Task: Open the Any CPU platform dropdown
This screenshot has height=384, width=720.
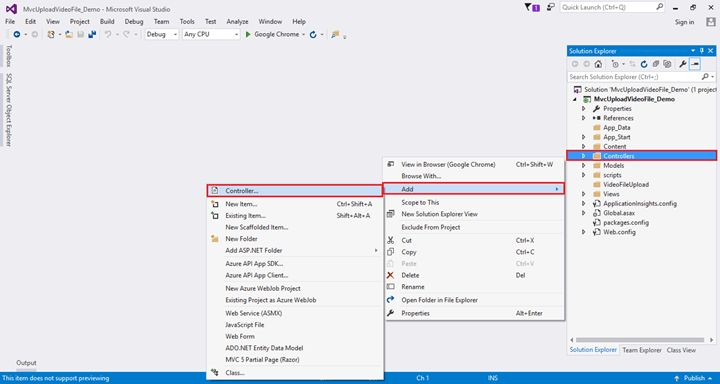Action: coord(211,34)
